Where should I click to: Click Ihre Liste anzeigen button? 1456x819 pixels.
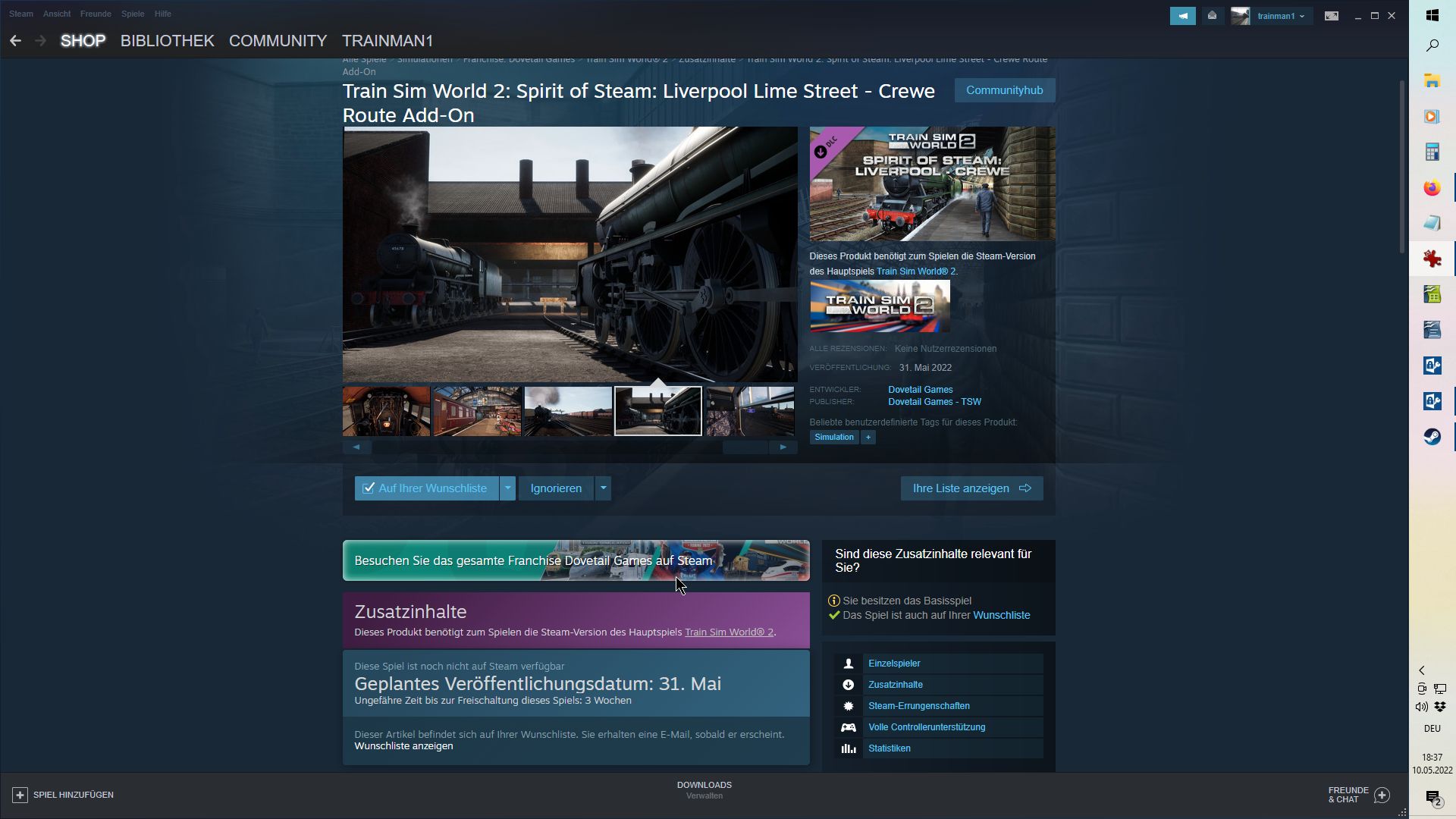click(x=971, y=488)
